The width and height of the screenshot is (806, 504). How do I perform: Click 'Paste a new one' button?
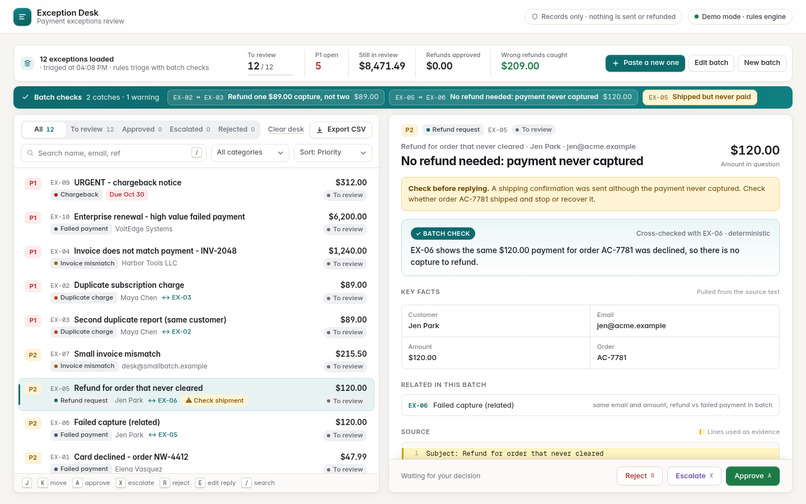(x=645, y=63)
